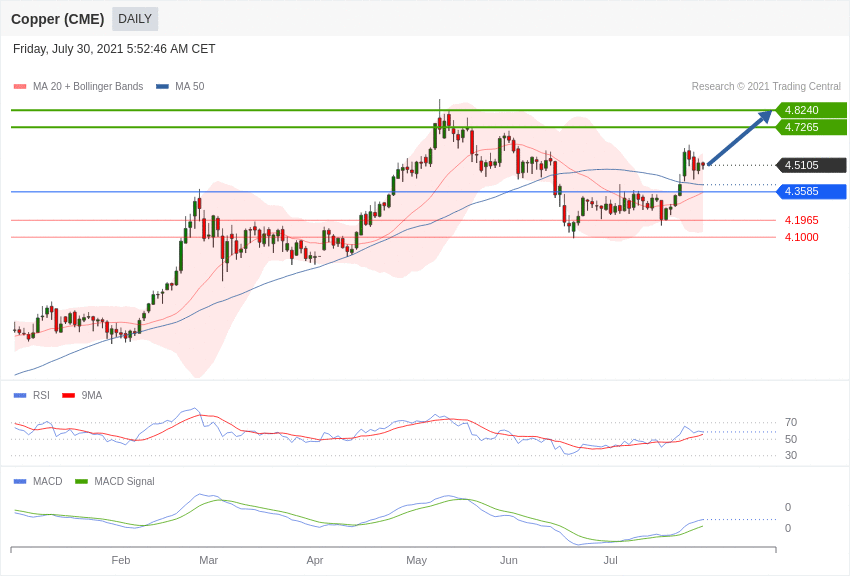Image resolution: width=850 pixels, height=576 pixels.
Task: Click the 'RSI' legend text
Action: [x=41, y=396]
